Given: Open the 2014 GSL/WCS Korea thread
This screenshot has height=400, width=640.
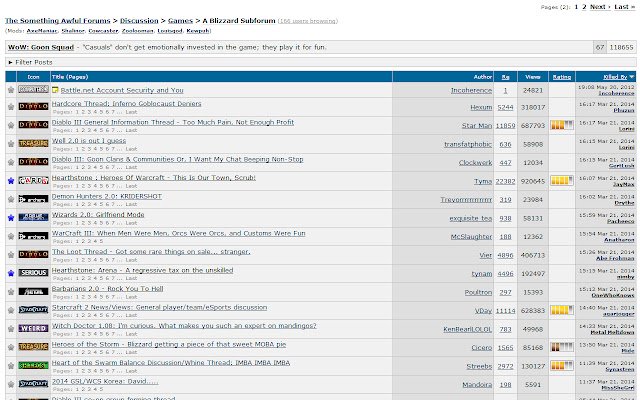Looking at the screenshot, I should [x=105, y=381].
